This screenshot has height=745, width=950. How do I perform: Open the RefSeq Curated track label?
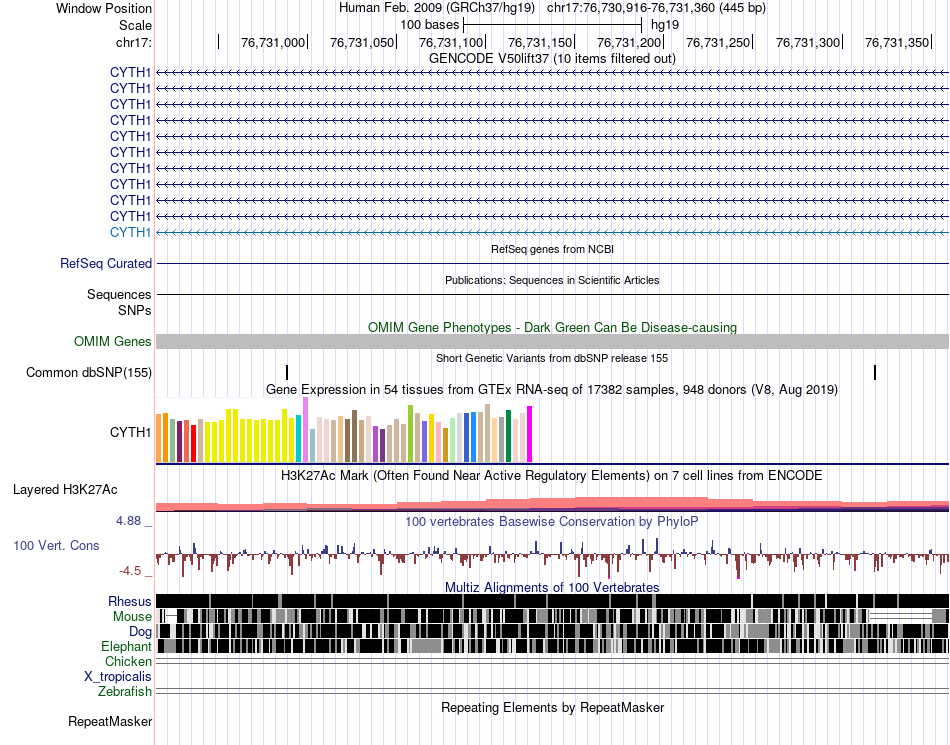(x=106, y=263)
